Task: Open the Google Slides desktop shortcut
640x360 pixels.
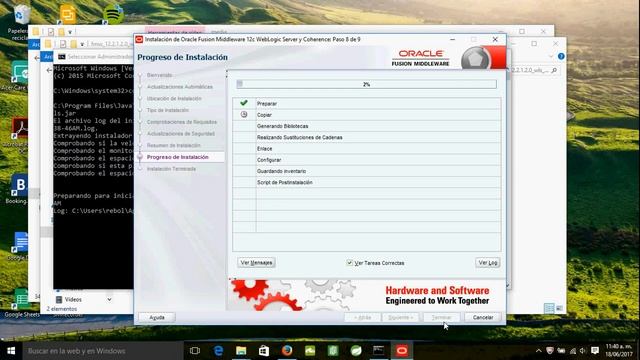Action: click(x=68, y=15)
